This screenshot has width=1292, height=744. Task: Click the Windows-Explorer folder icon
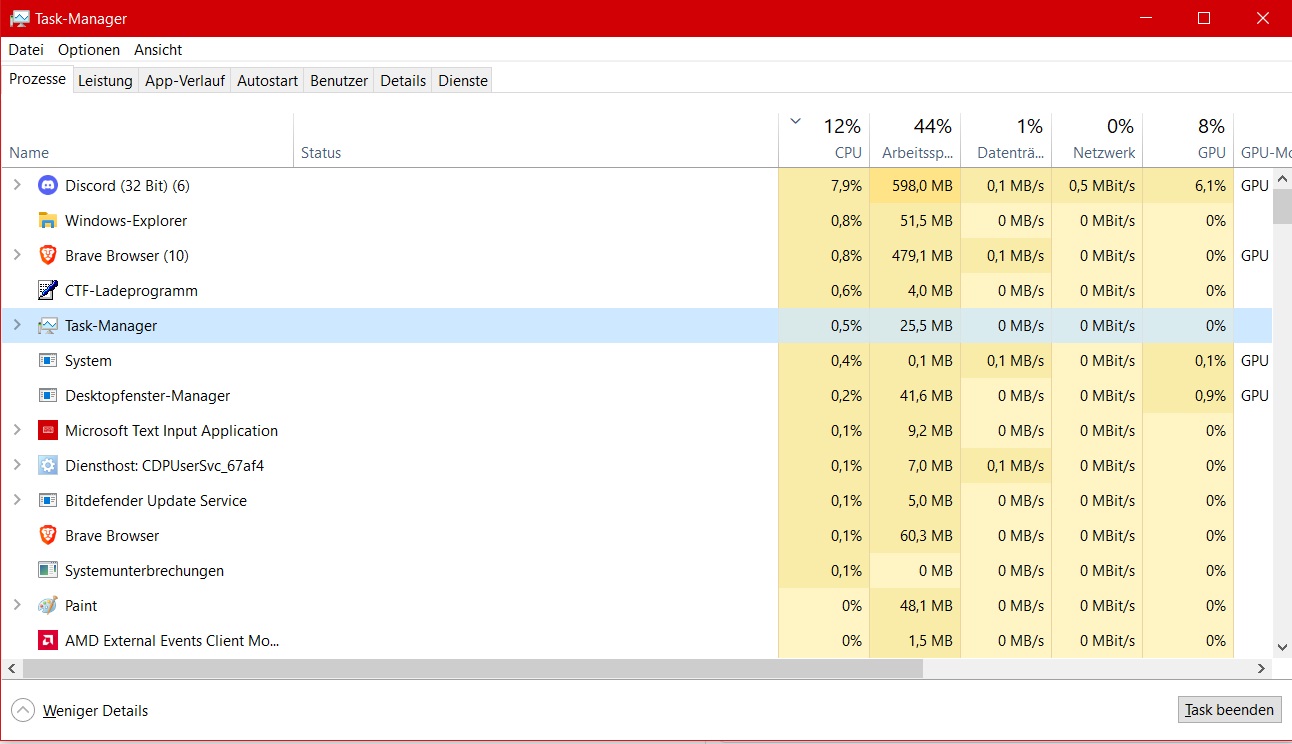coord(47,220)
